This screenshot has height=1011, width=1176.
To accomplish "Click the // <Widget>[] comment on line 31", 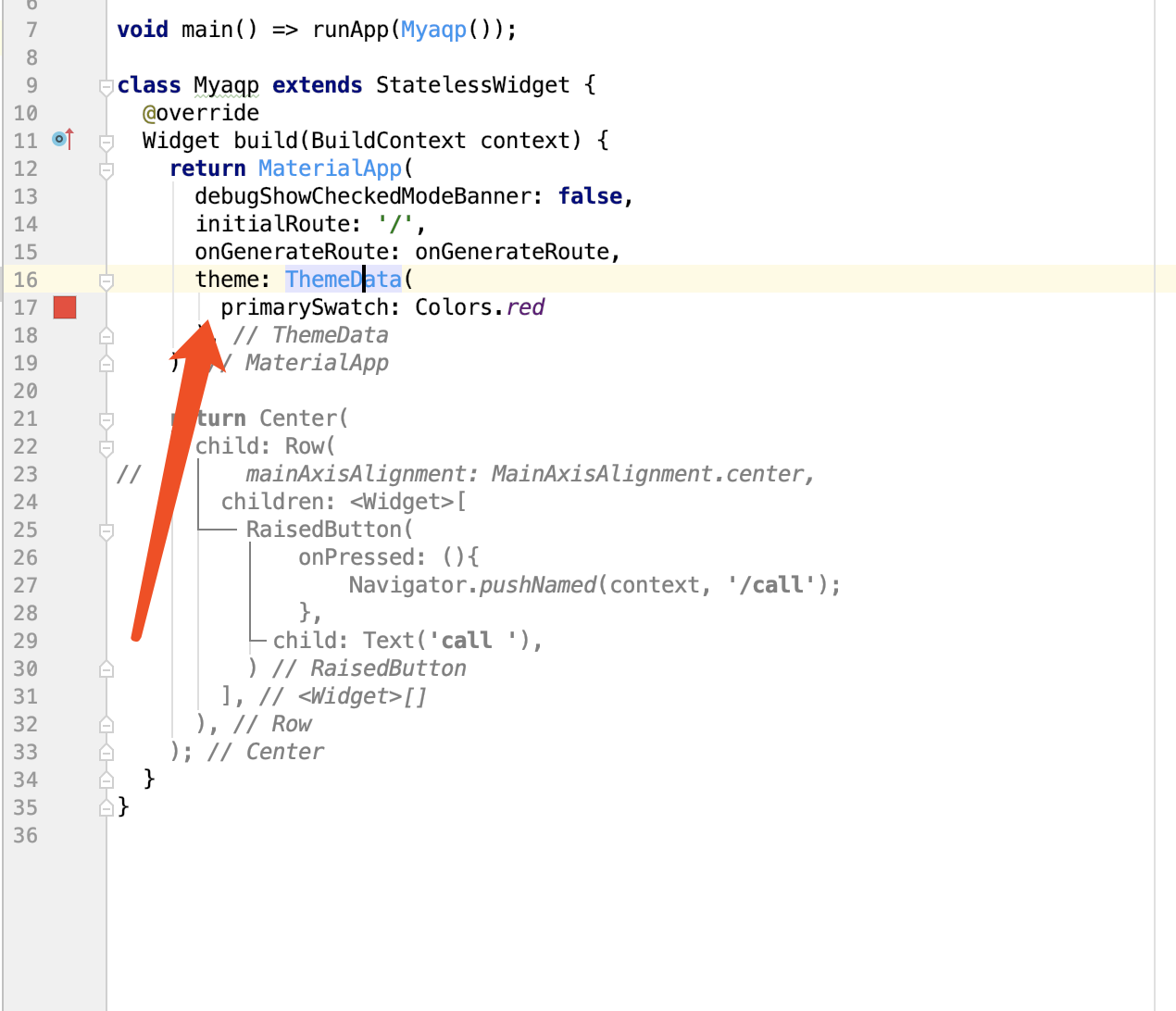I will click(344, 696).
